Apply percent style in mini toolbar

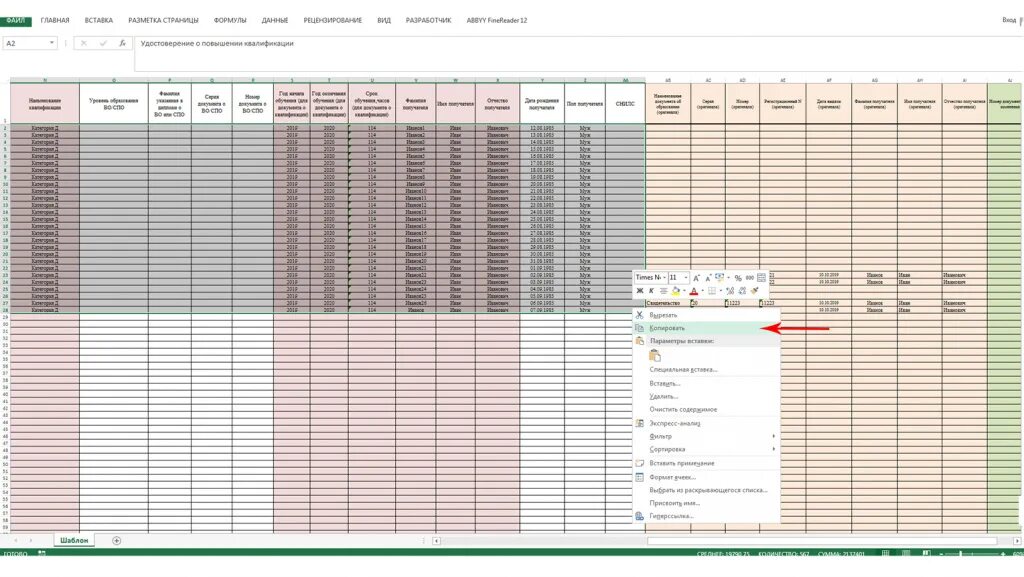(x=738, y=278)
